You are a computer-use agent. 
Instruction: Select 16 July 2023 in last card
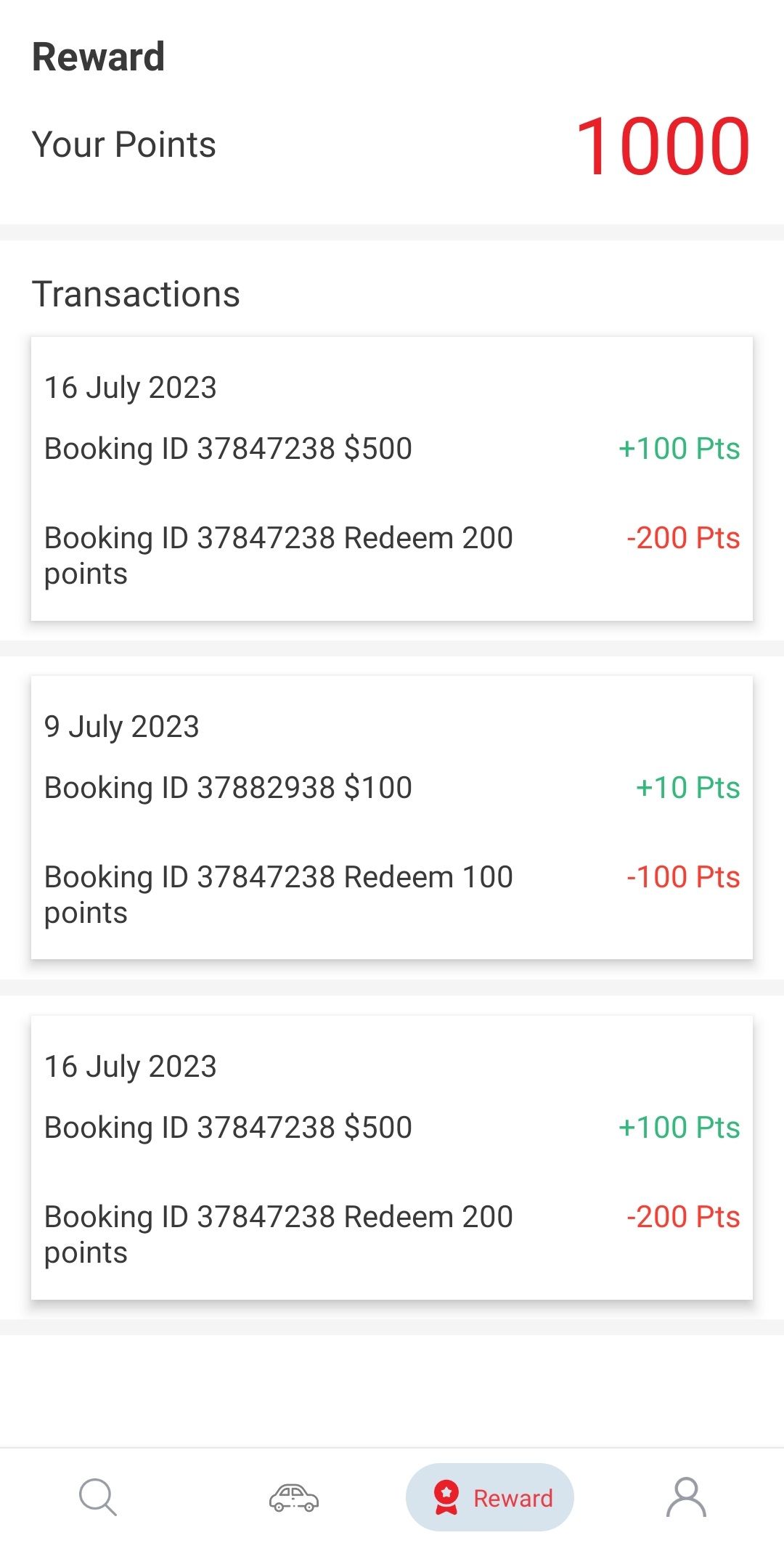[131, 1067]
